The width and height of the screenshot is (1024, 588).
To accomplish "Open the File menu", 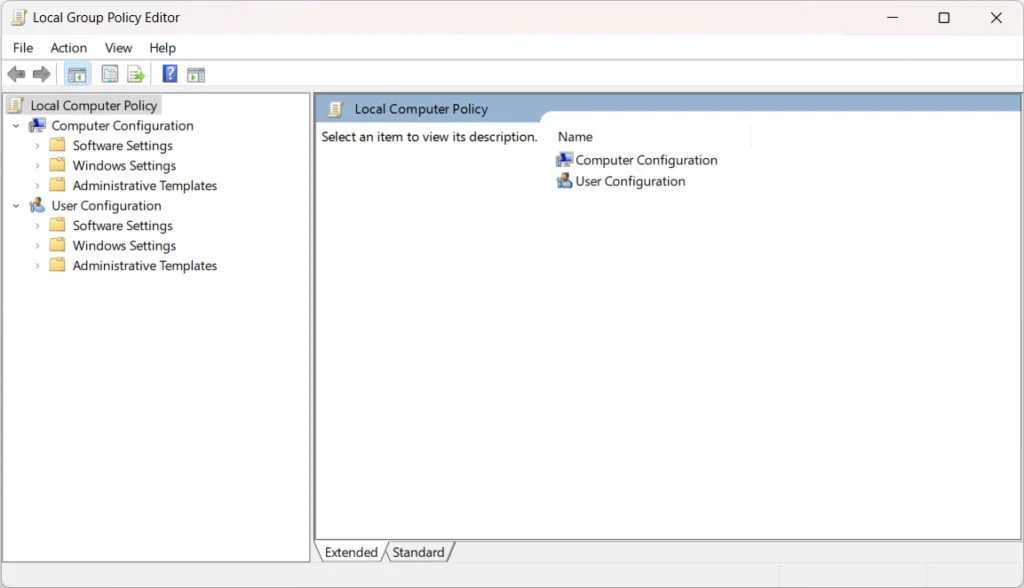I will (x=23, y=48).
